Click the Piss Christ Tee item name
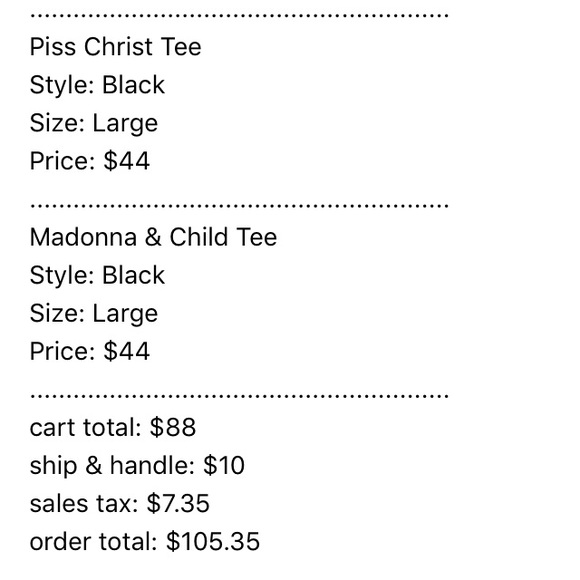The width and height of the screenshot is (580, 580). (x=115, y=47)
